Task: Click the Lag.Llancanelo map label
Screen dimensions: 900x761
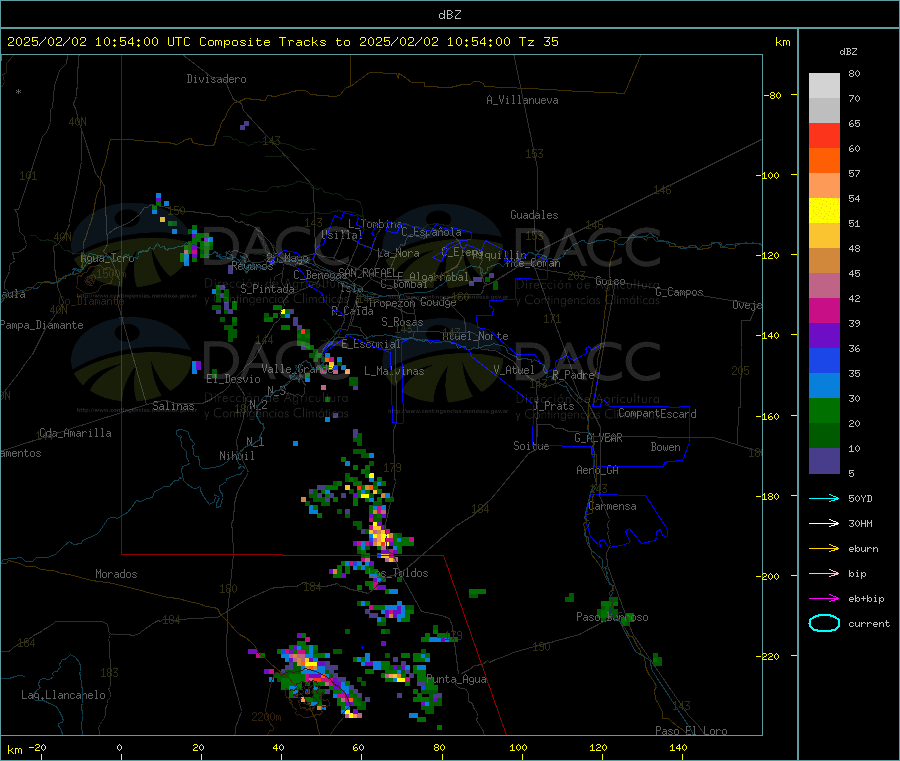Action: 63,695
